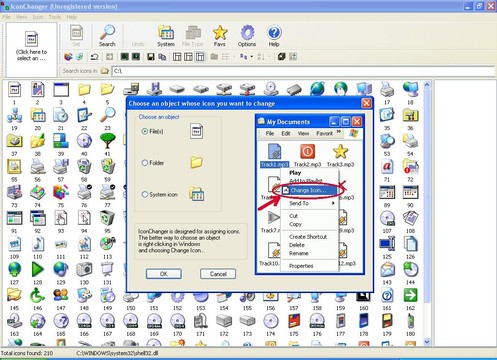The image size is (497, 360).
Task: Dismiss the dialog with the Cancel button
Action: coord(218,274)
